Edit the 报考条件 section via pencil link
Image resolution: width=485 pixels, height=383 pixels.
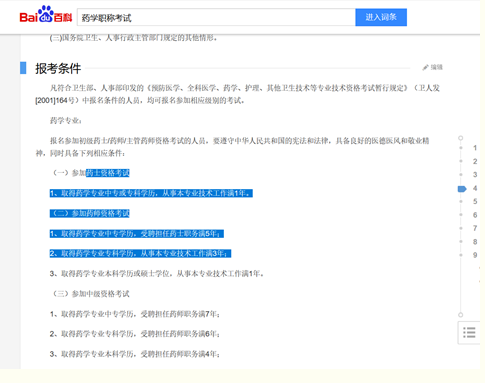432,67
